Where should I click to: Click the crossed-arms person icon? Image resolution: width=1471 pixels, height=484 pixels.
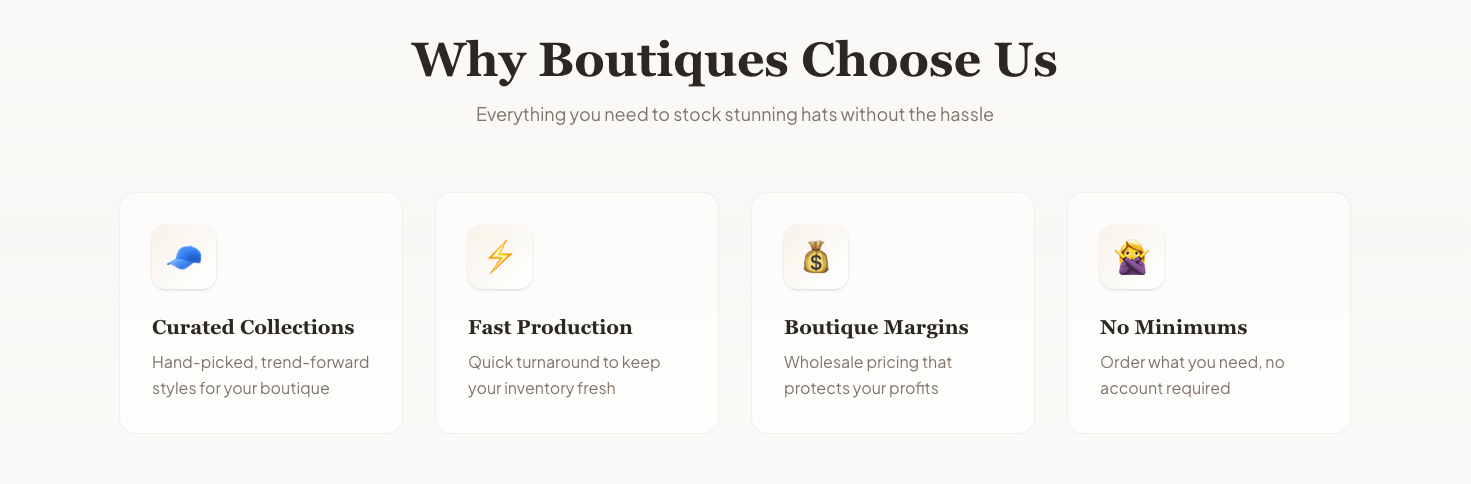1132,257
